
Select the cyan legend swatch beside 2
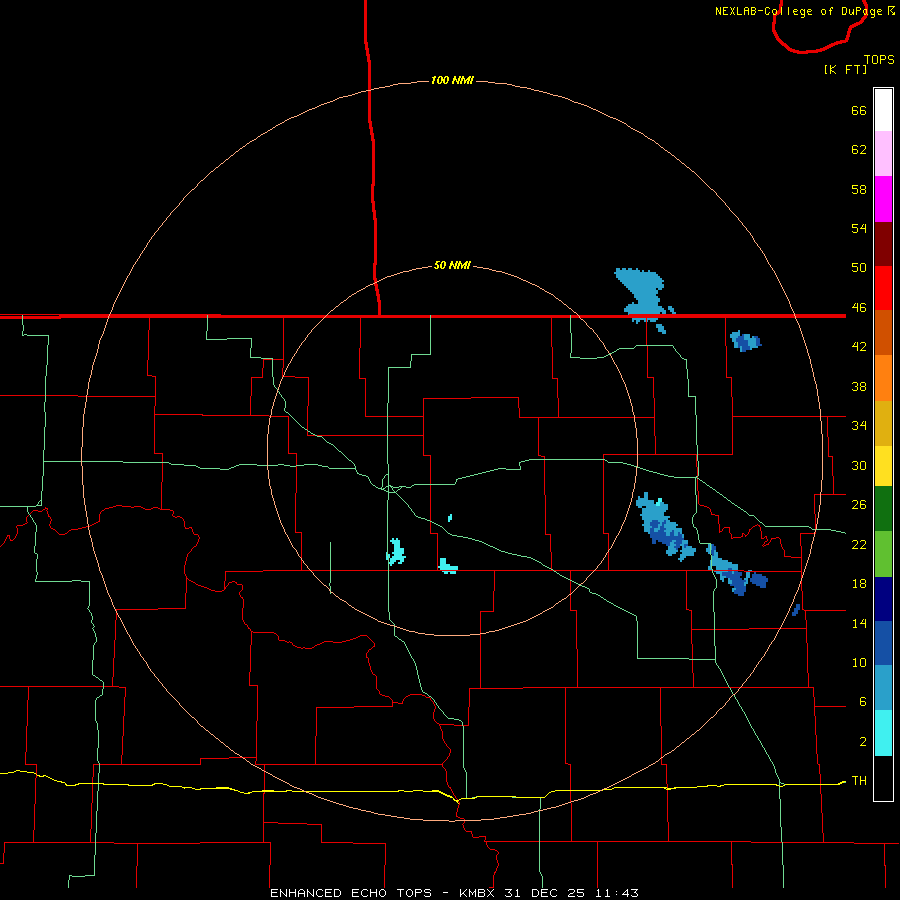883,733
